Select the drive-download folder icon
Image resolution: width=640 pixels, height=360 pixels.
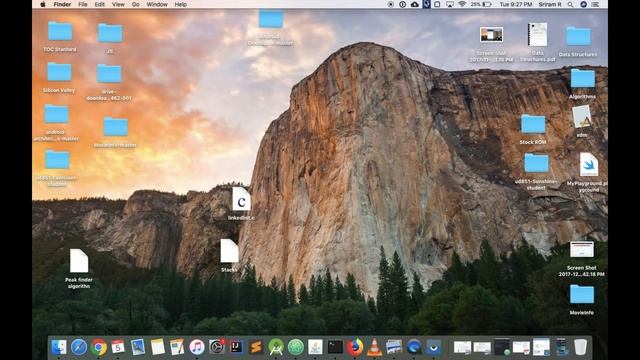point(109,74)
